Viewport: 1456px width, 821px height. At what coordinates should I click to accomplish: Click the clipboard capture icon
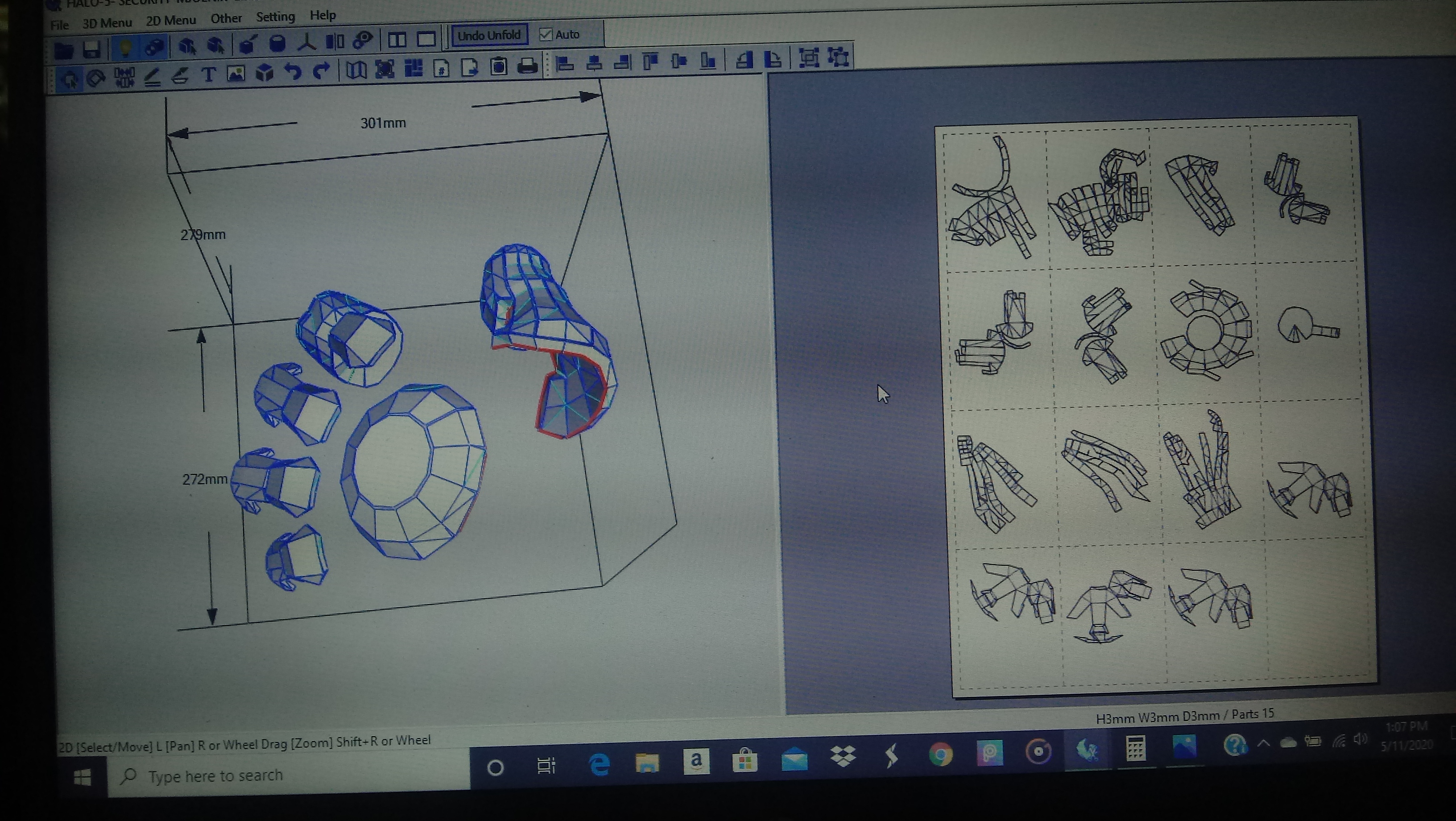click(x=499, y=67)
